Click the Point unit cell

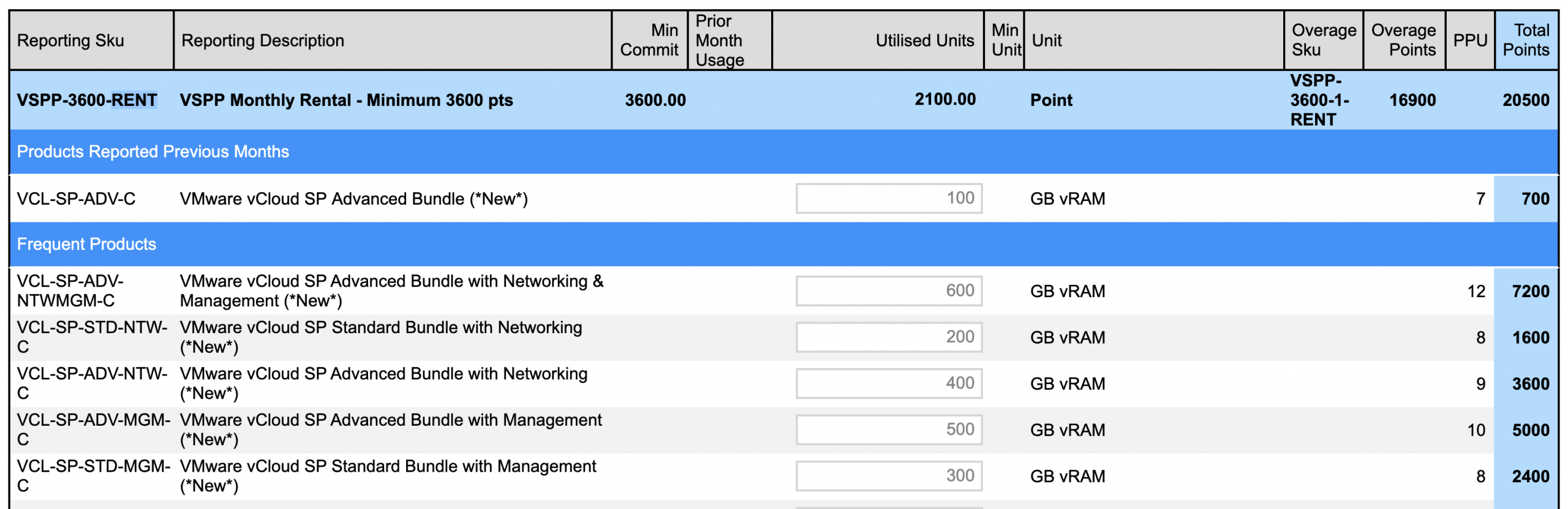click(x=1051, y=100)
